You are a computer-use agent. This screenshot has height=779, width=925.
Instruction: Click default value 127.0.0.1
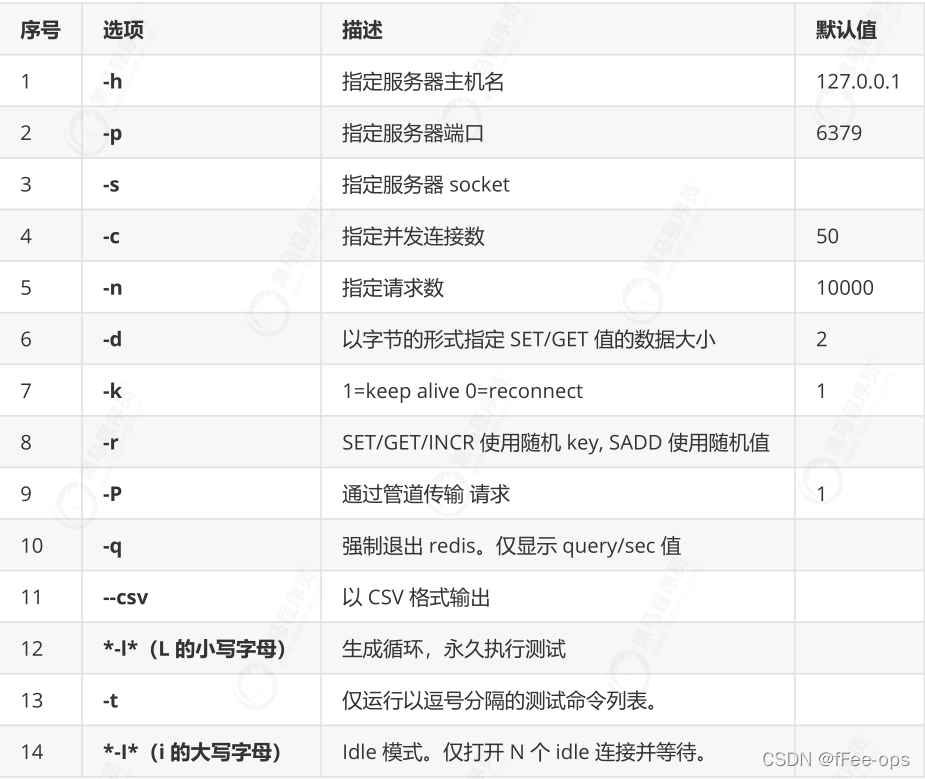[858, 81]
